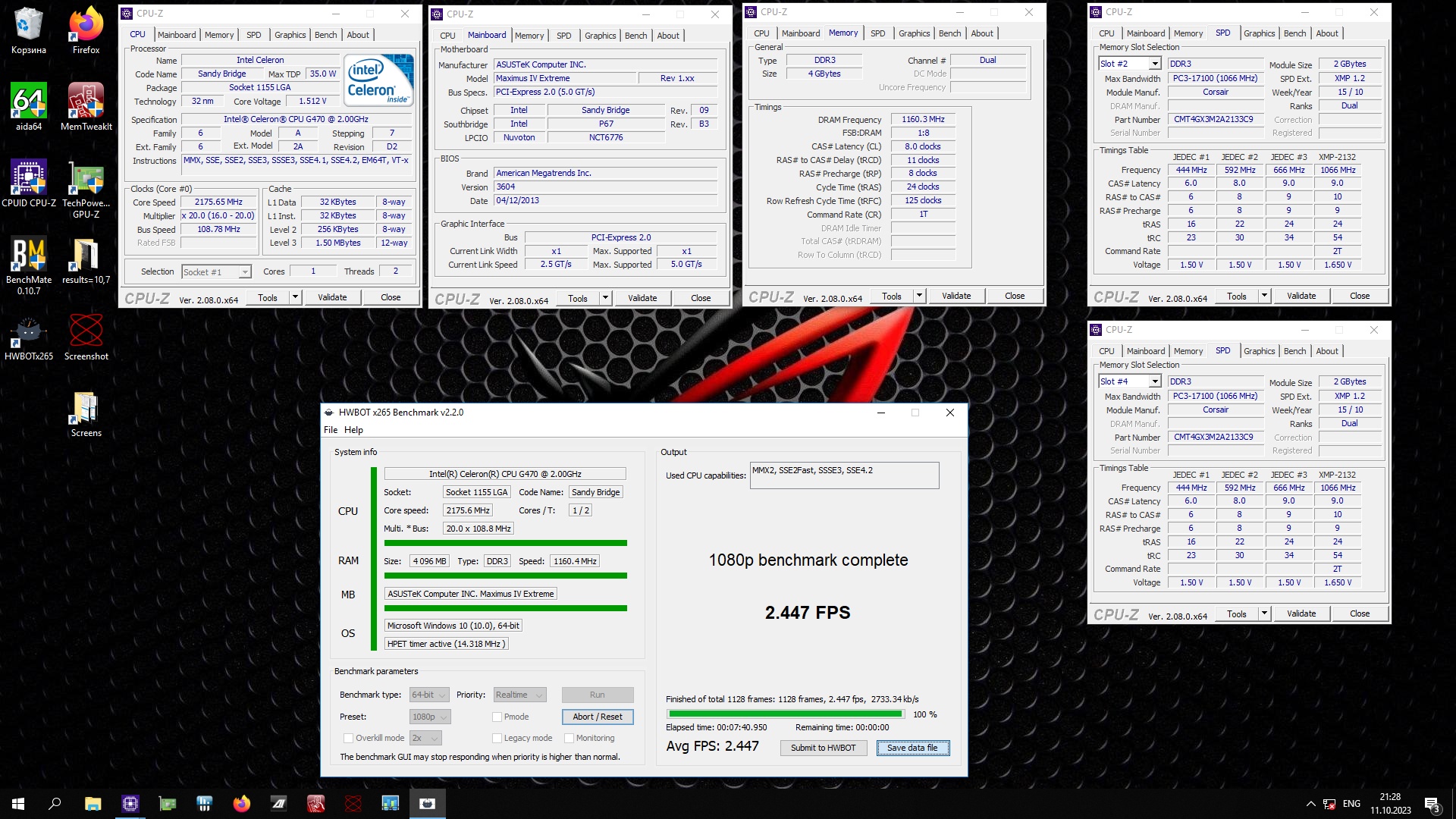Switch to SPD tab in CPU-Z CPU window

pyautogui.click(x=253, y=35)
